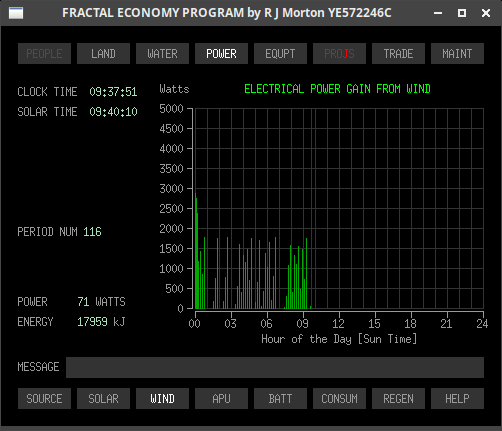Click the 5000 label on Watts axis
502x431 pixels.
171,109
